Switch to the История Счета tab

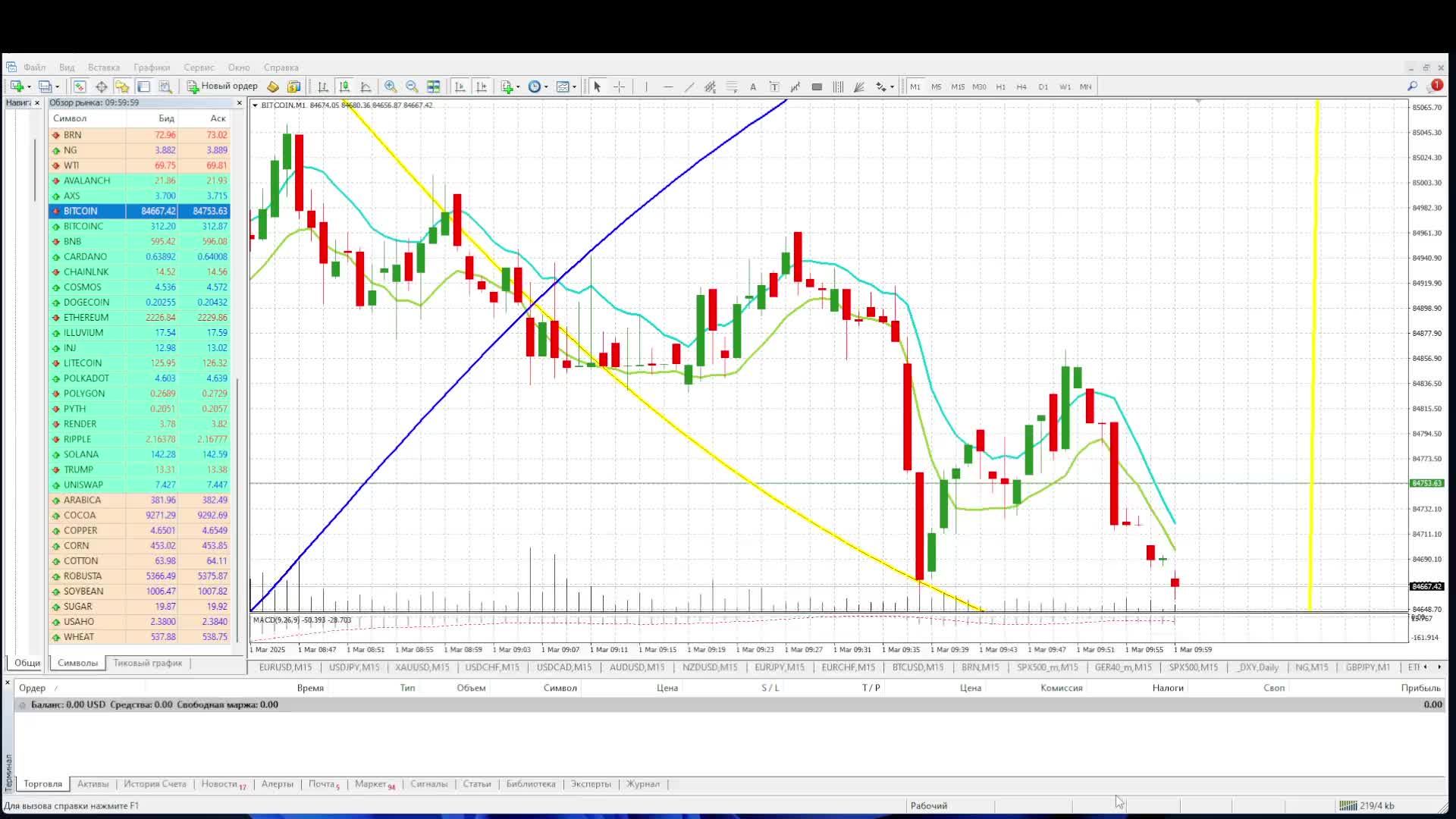tap(155, 784)
